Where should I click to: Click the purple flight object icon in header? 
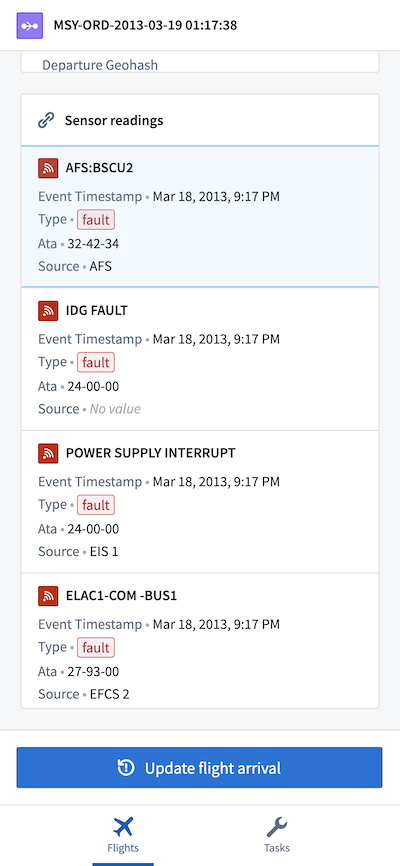pyautogui.click(x=30, y=25)
